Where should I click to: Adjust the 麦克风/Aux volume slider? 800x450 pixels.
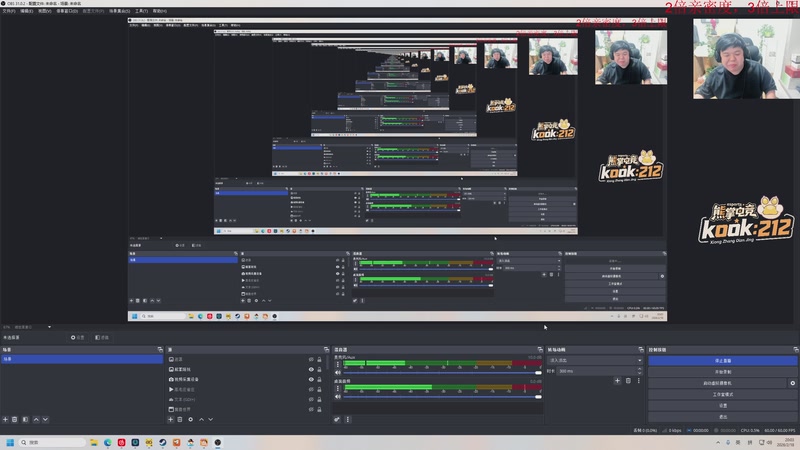[x=442, y=373]
